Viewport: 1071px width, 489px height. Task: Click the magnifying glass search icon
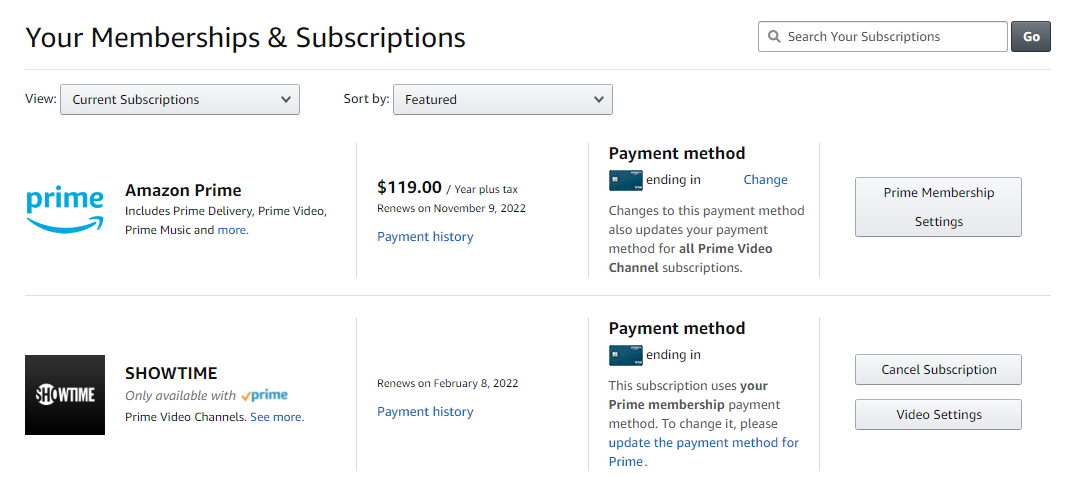coord(774,37)
